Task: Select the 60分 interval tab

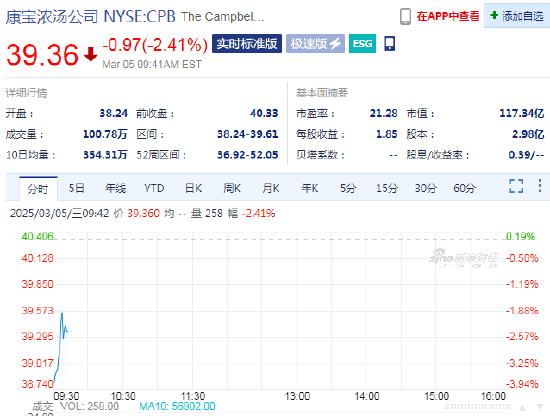Action: 464,188
